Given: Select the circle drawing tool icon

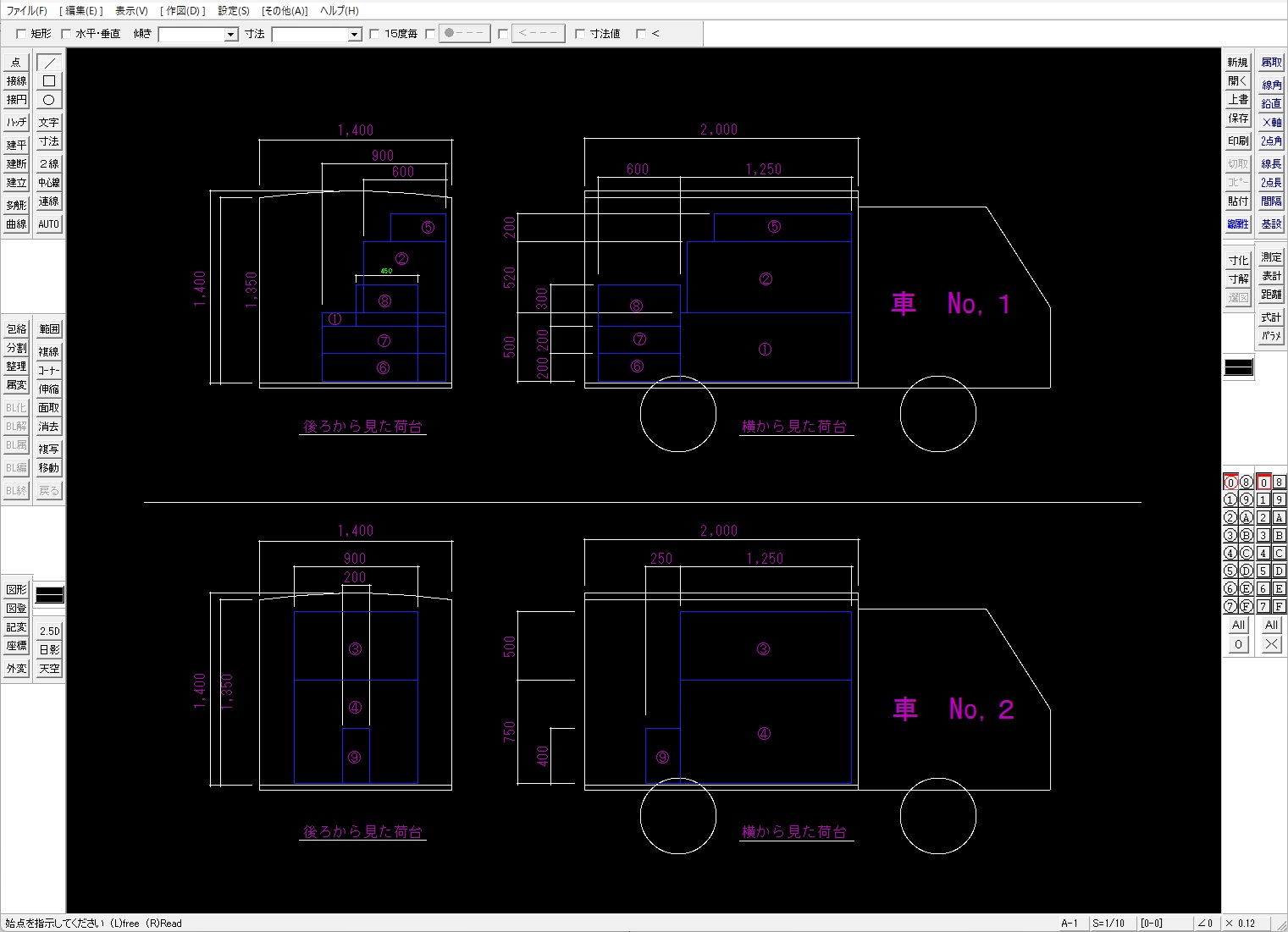Looking at the screenshot, I should tap(49, 100).
